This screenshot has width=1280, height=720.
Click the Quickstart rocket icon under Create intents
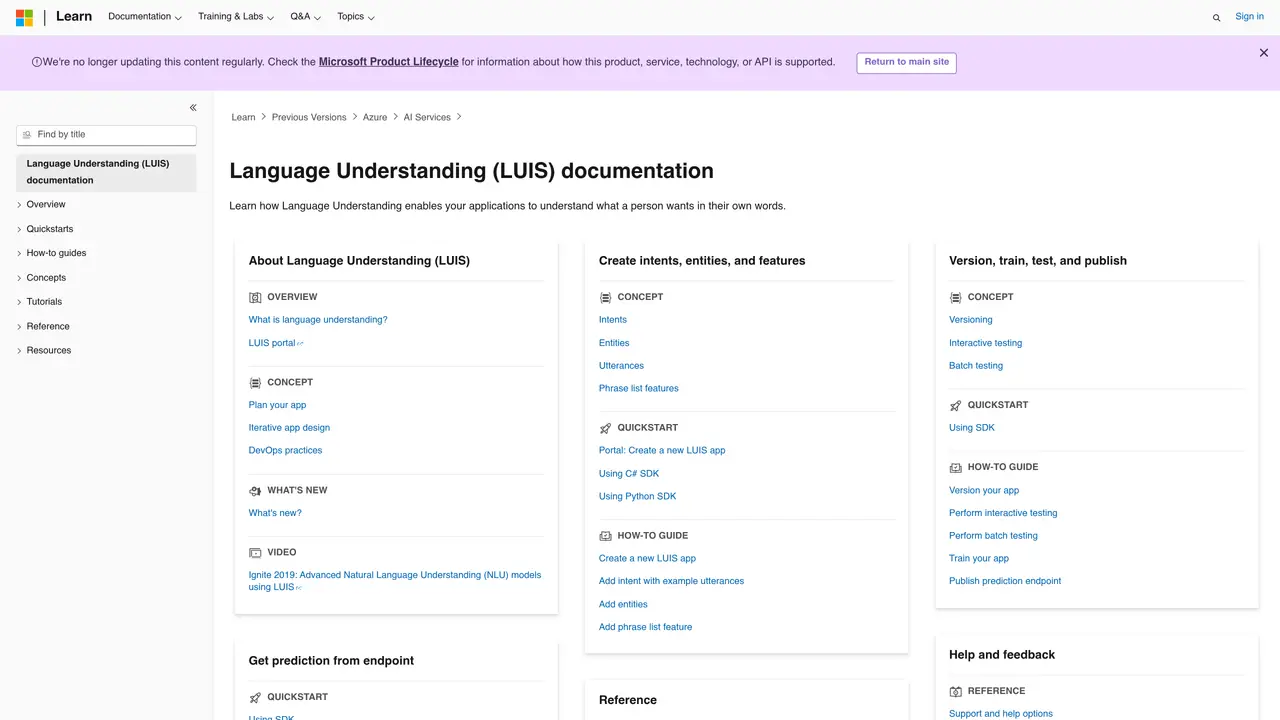(x=605, y=428)
